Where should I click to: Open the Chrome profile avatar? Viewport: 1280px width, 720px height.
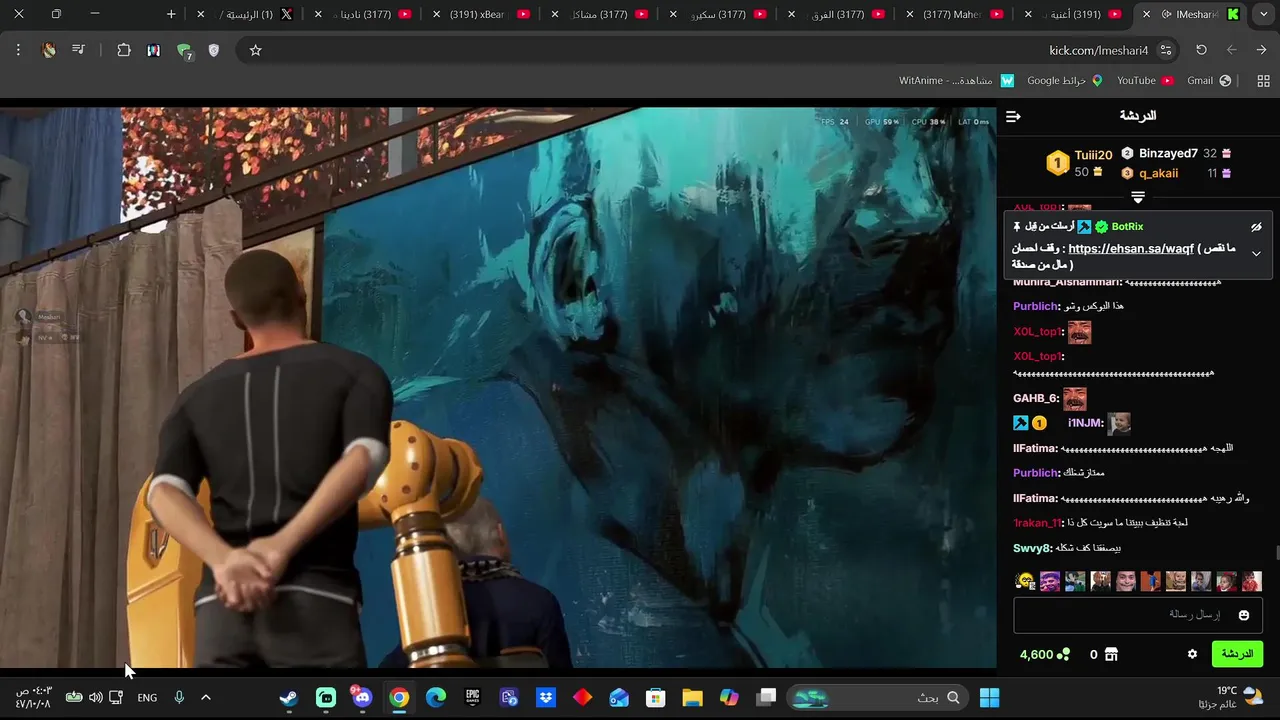click(x=49, y=50)
